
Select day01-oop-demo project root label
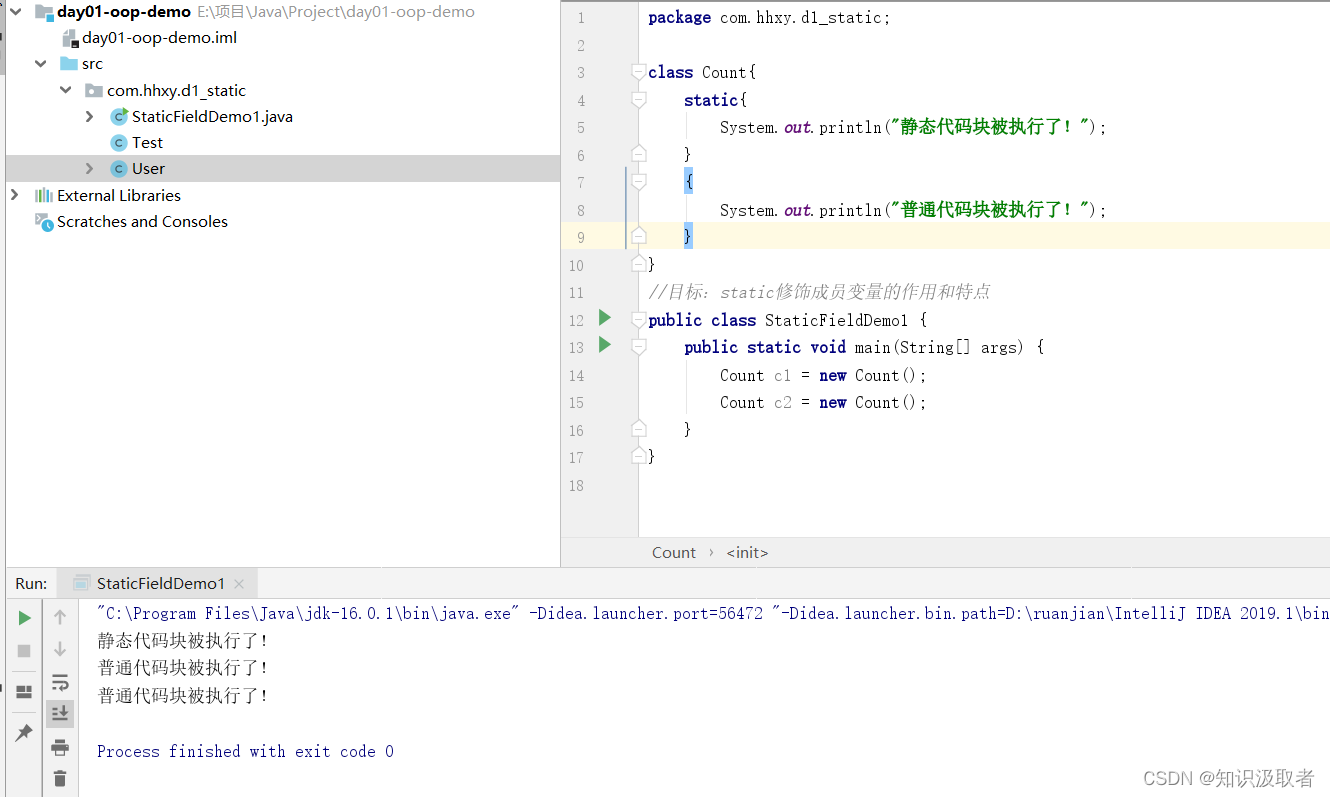pyautogui.click(x=123, y=12)
